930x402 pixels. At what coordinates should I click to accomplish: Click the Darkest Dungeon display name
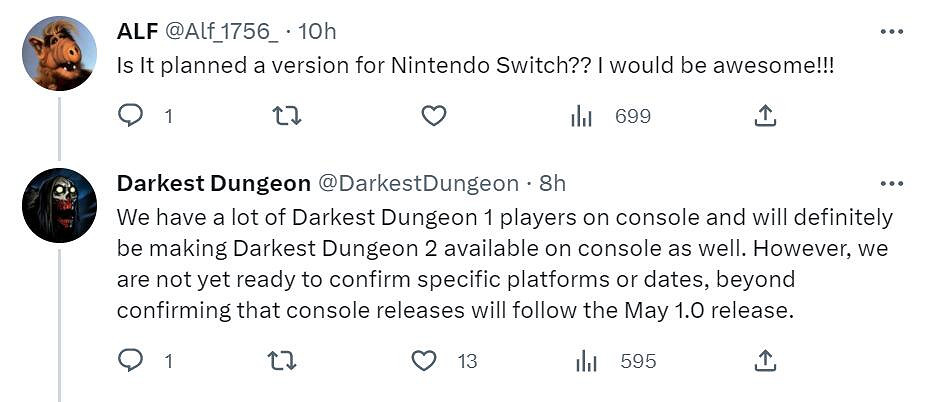(x=213, y=183)
